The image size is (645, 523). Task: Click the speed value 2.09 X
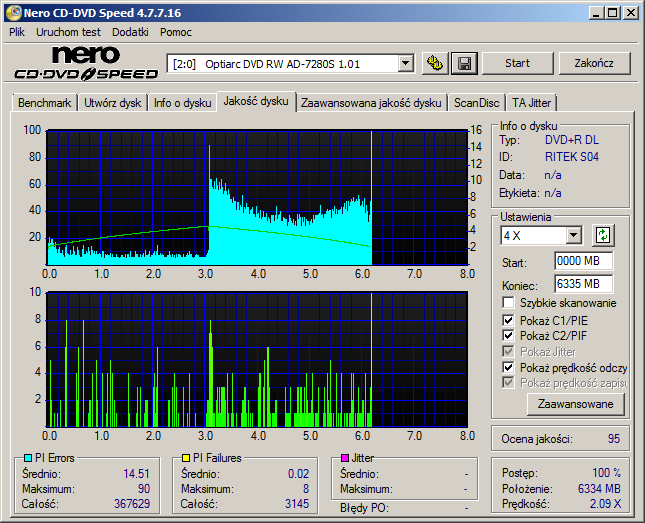(605, 504)
